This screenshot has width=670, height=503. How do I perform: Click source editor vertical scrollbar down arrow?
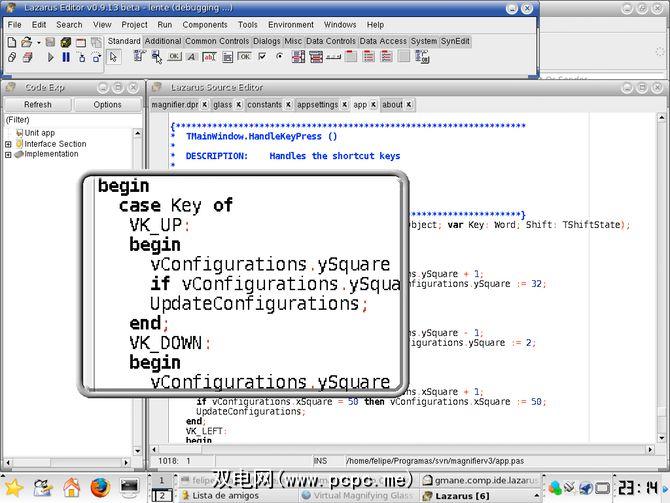tap(661, 438)
